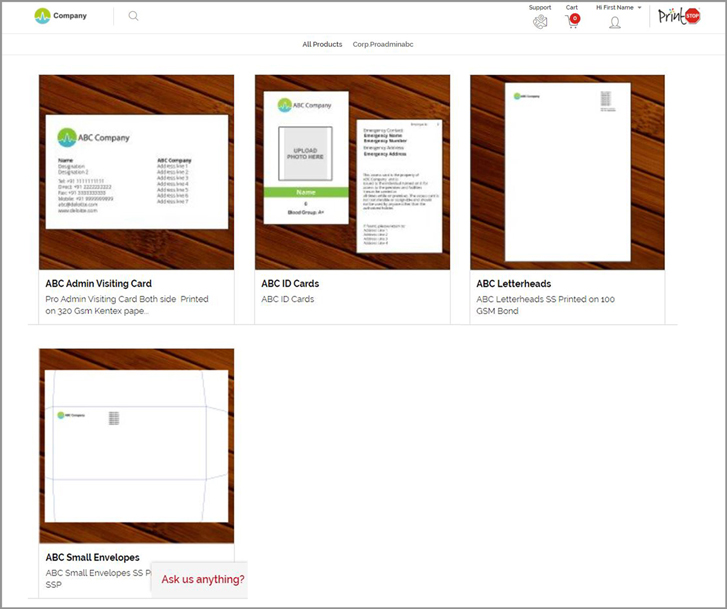Image resolution: width=727 pixels, height=609 pixels.
Task: Click the ABC Admin Visiting Card title
Action: tap(99, 284)
